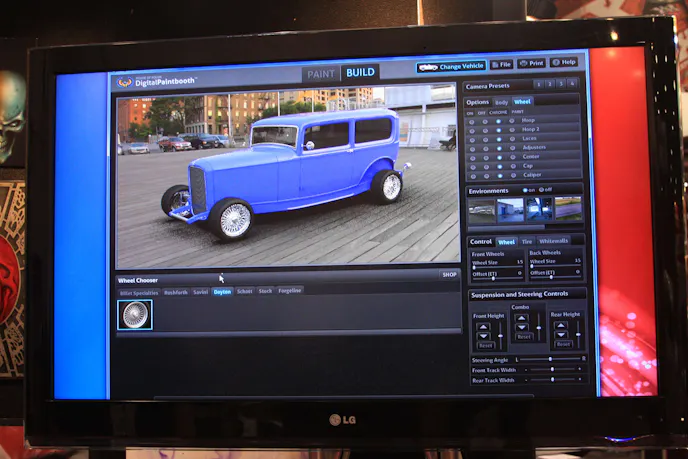The width and height of the screenshot is (688, 459).
Task: Open the Whitewalls control tab
Action: pos(554,241)
